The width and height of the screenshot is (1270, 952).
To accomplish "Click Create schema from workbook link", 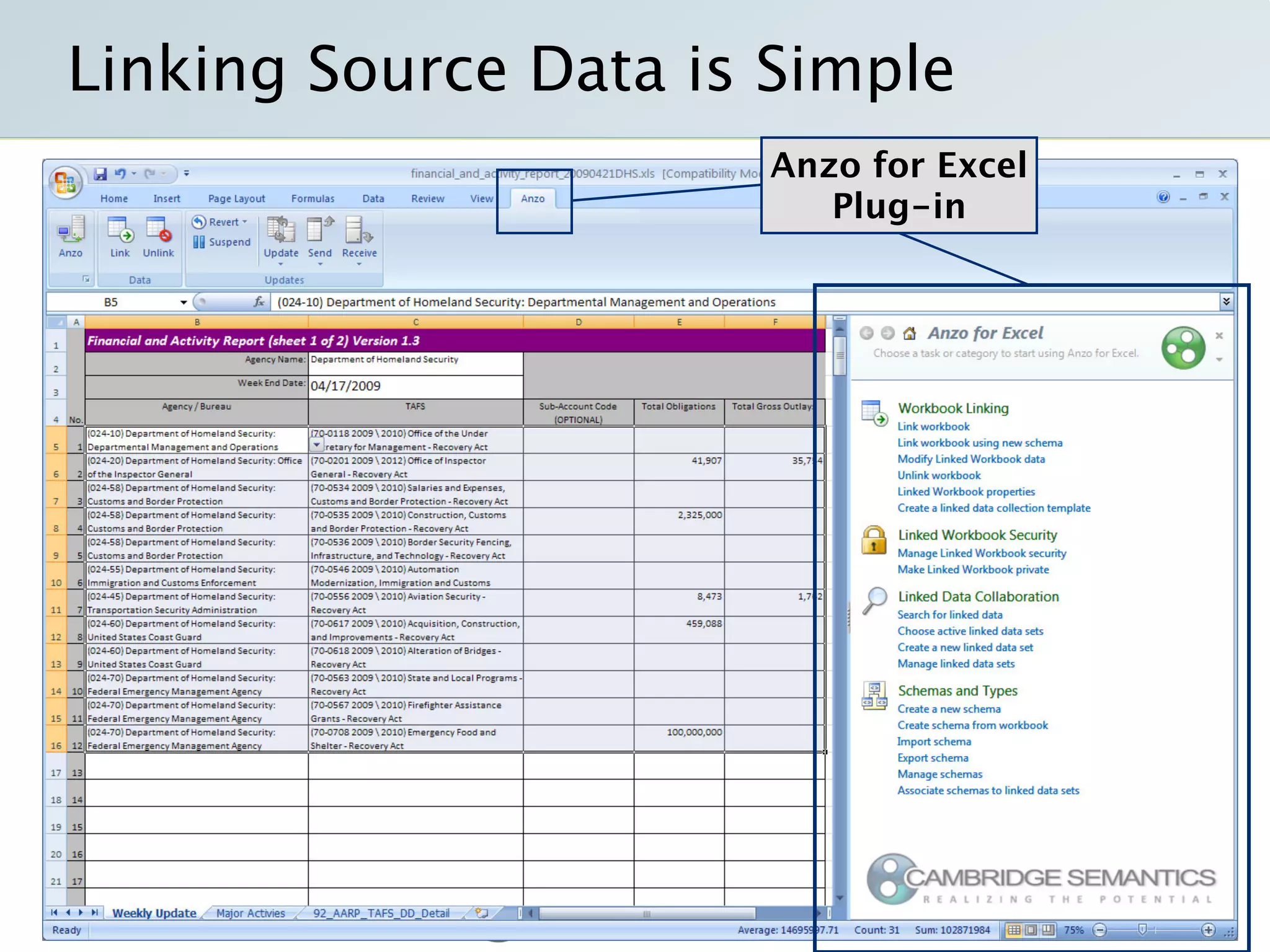I will click(972, 725).
